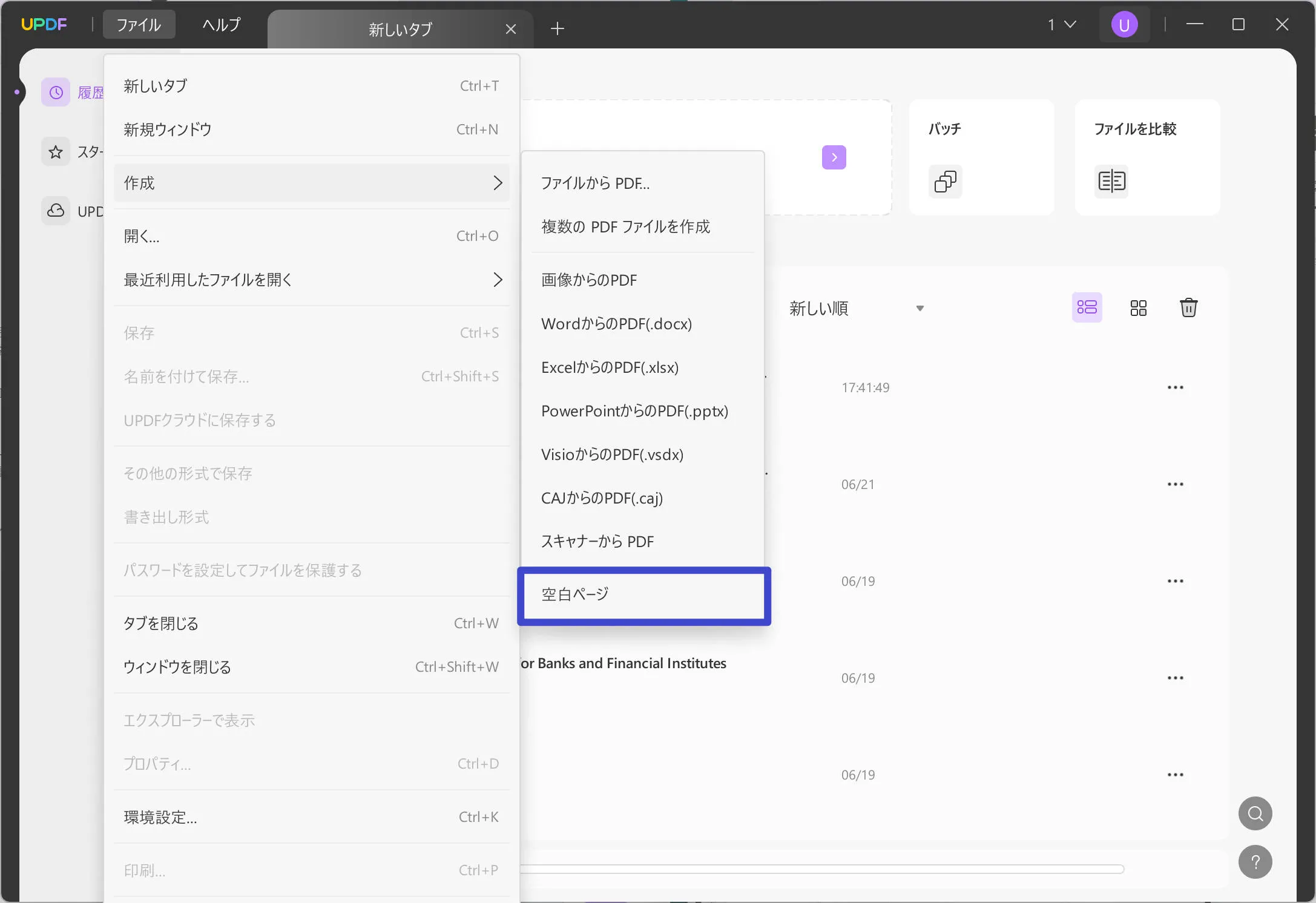The image size is (1316, 903).
Task: Select ファイルから PDF... submenu item
Action: 642,183
